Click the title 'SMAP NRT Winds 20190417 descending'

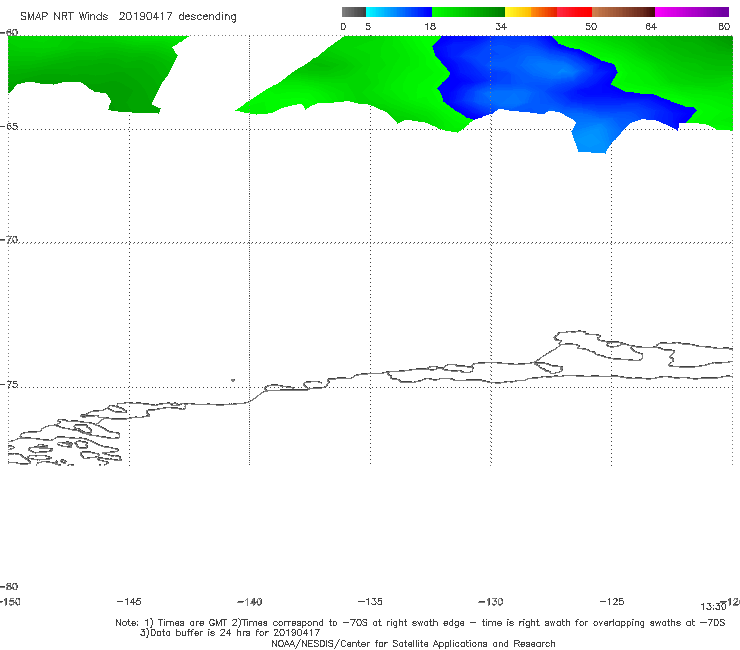click(128, 16)
